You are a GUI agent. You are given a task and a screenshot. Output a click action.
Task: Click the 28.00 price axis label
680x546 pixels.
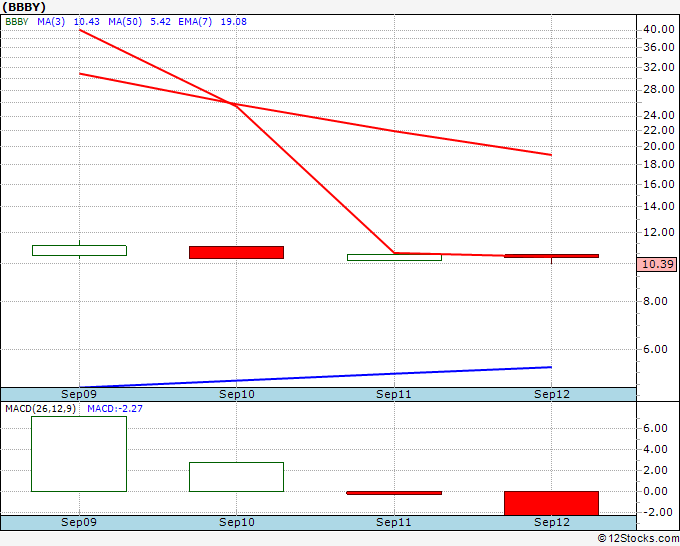[659, 89]
